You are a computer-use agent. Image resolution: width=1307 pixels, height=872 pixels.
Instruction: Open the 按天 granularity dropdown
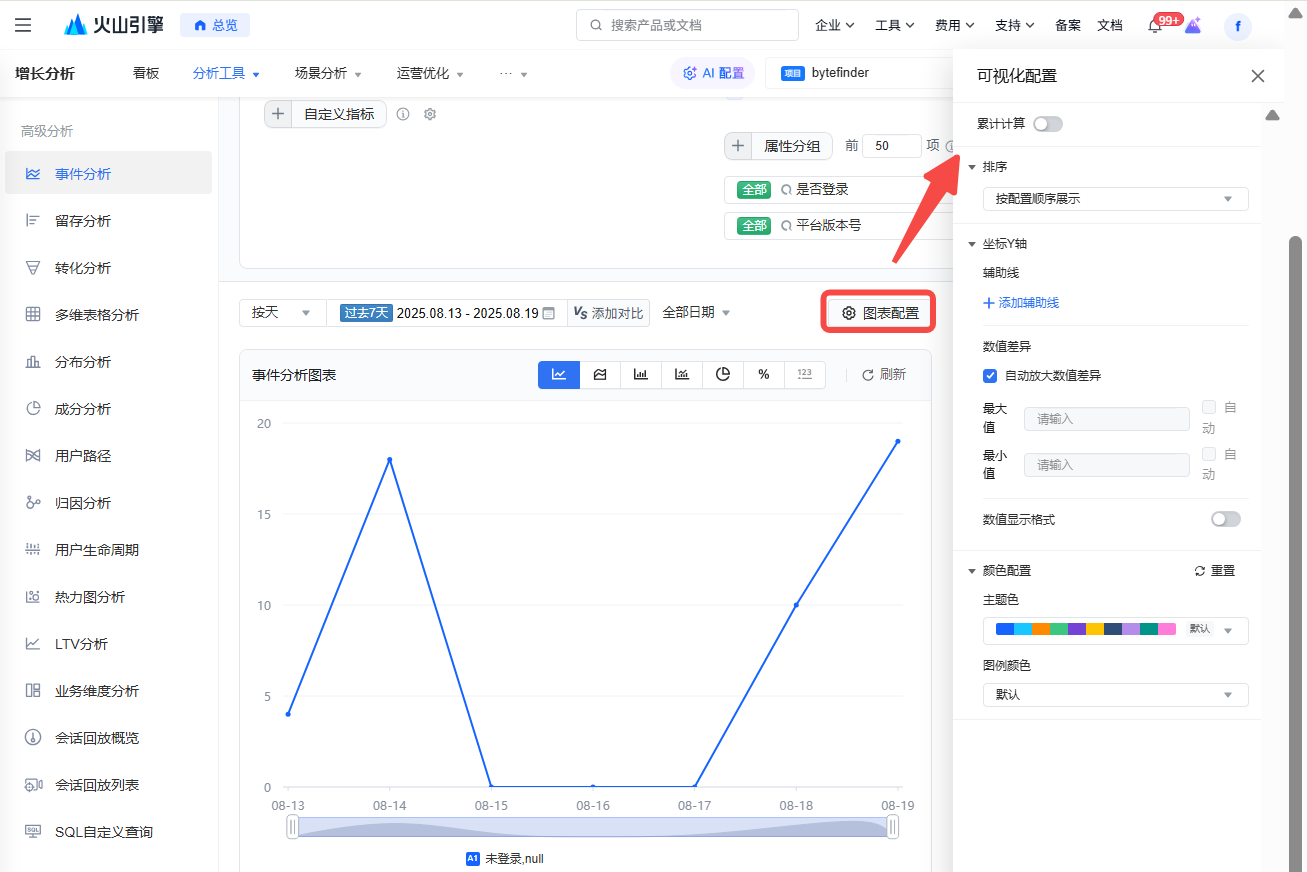tap(281, 313)
